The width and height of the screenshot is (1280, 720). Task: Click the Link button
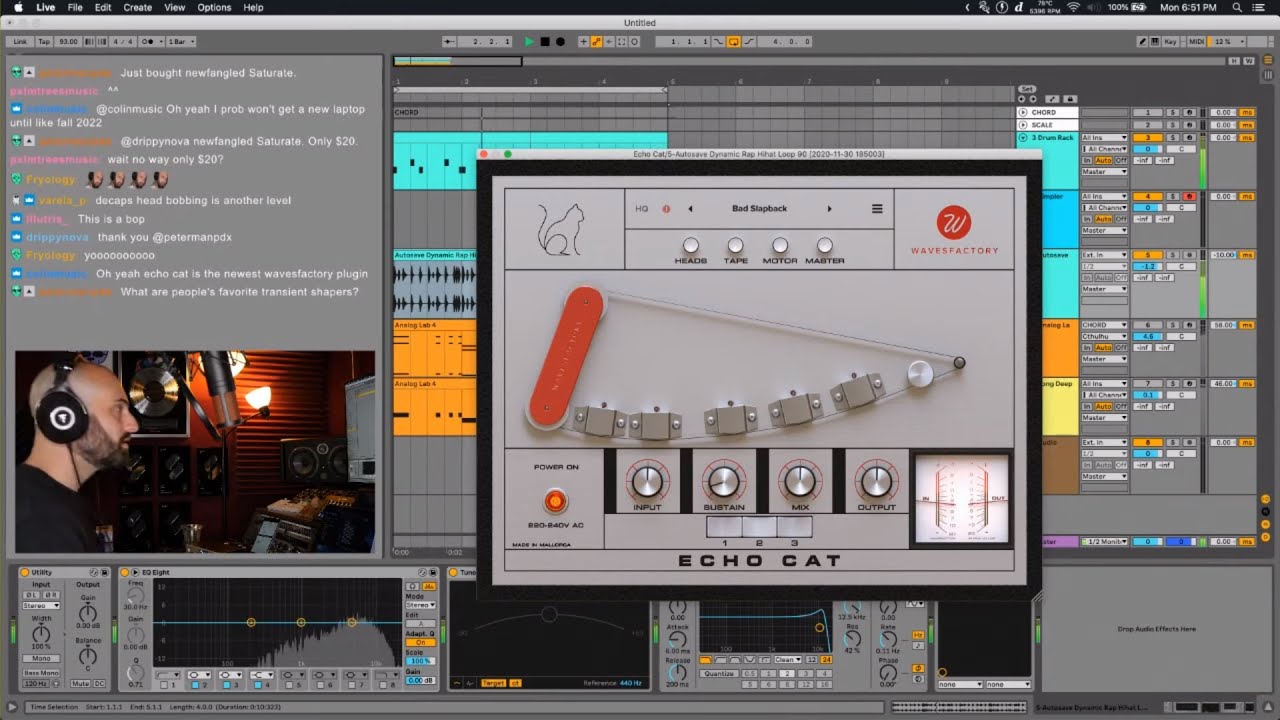[20, 42]
